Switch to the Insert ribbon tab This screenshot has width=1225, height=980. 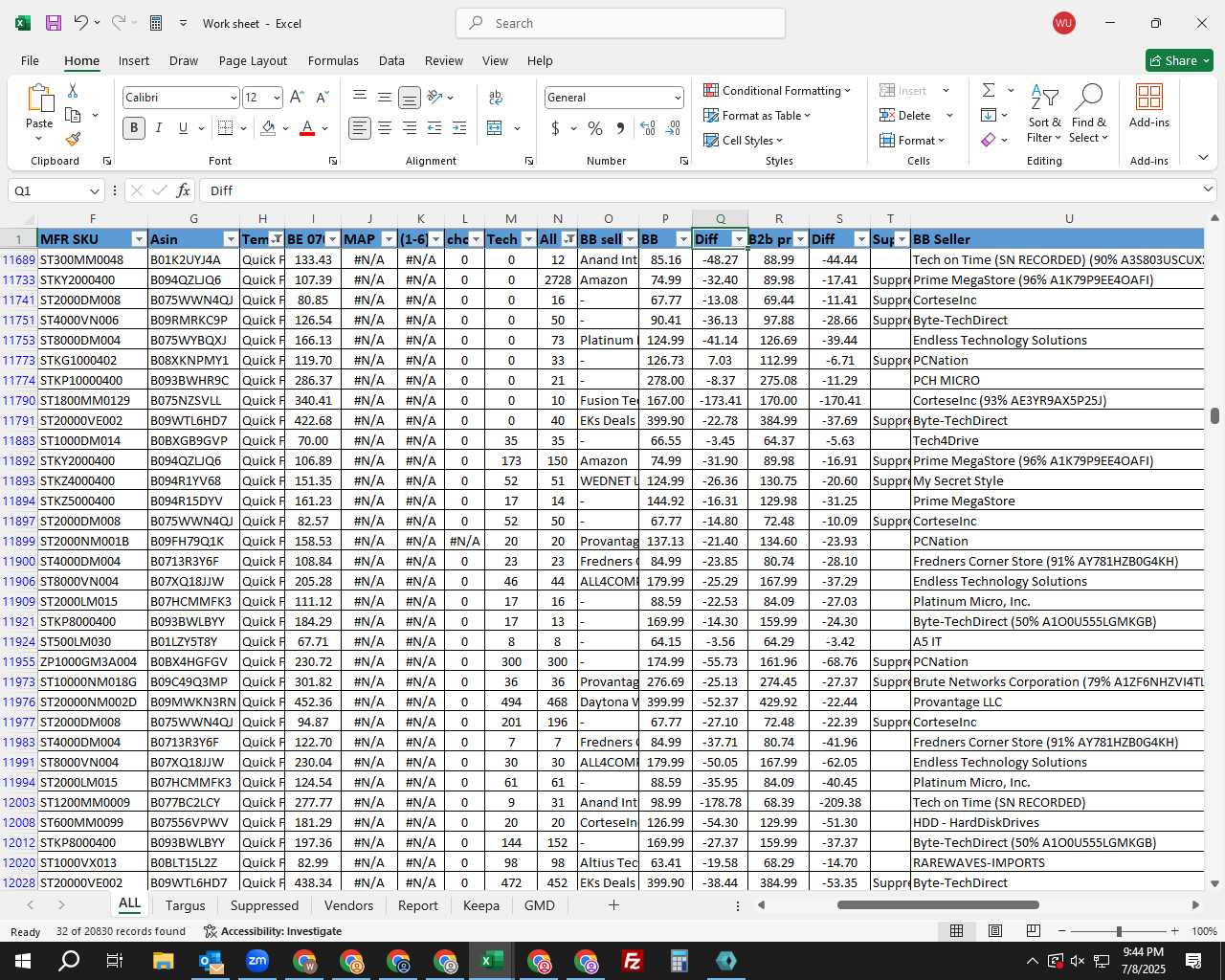pyautogui.click(x=134, y=60)
